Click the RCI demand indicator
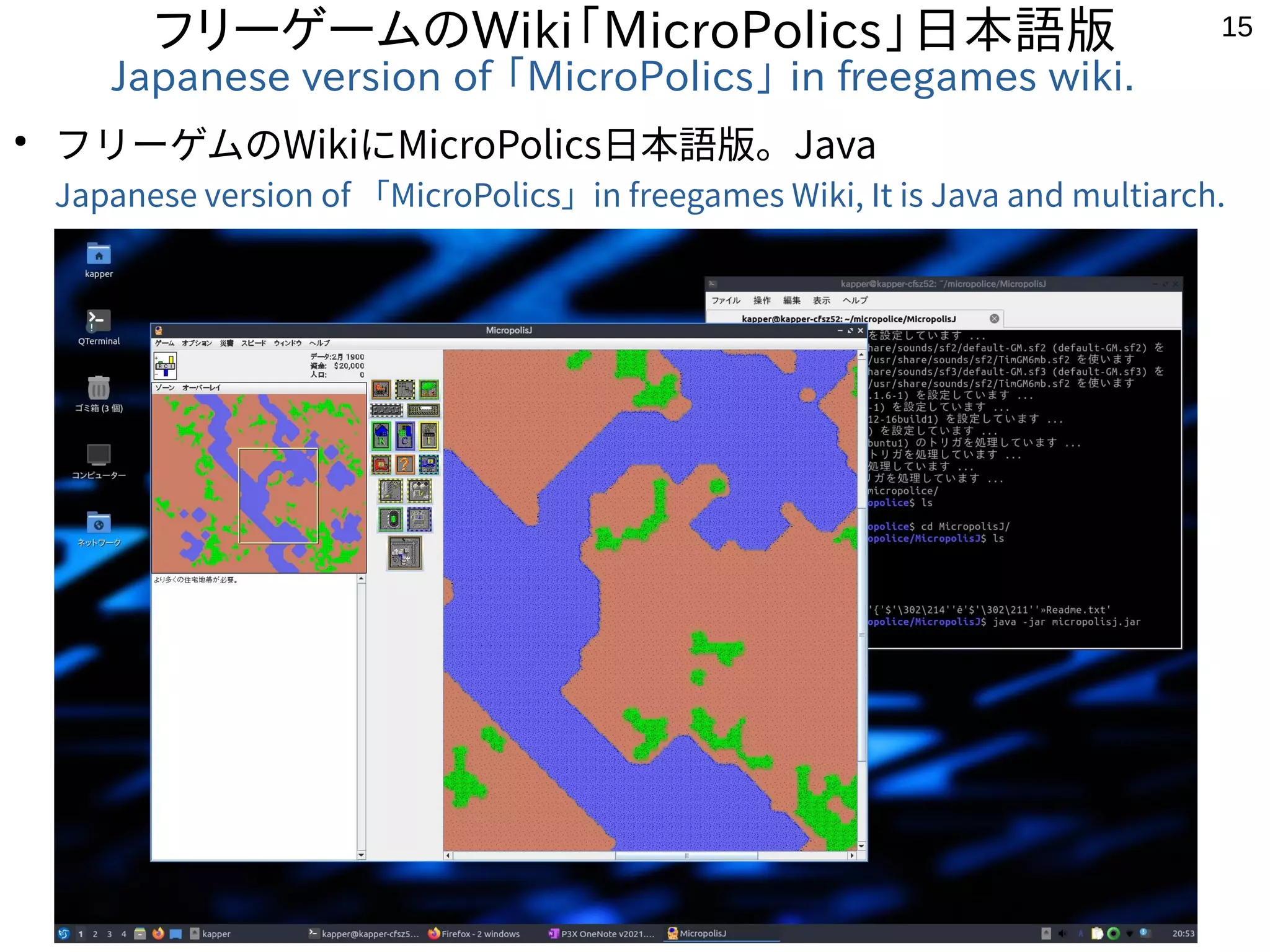This screenshot has width=1270, height=952. pos(166,366)
